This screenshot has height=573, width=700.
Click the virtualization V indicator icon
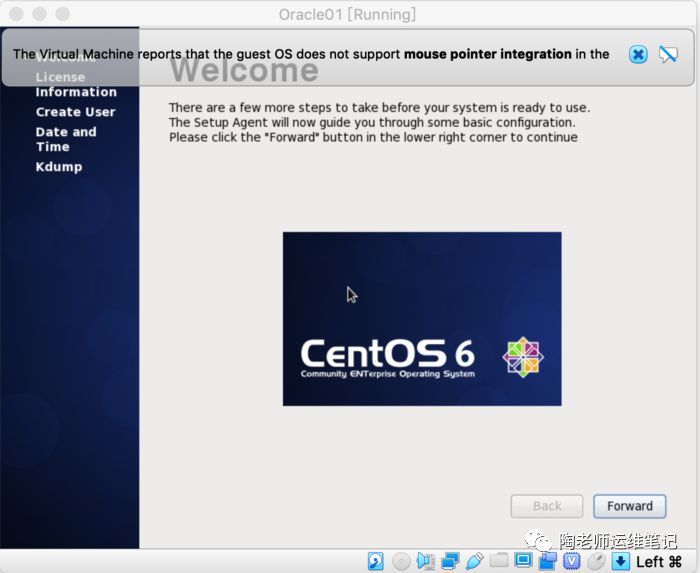coord(571,561)
